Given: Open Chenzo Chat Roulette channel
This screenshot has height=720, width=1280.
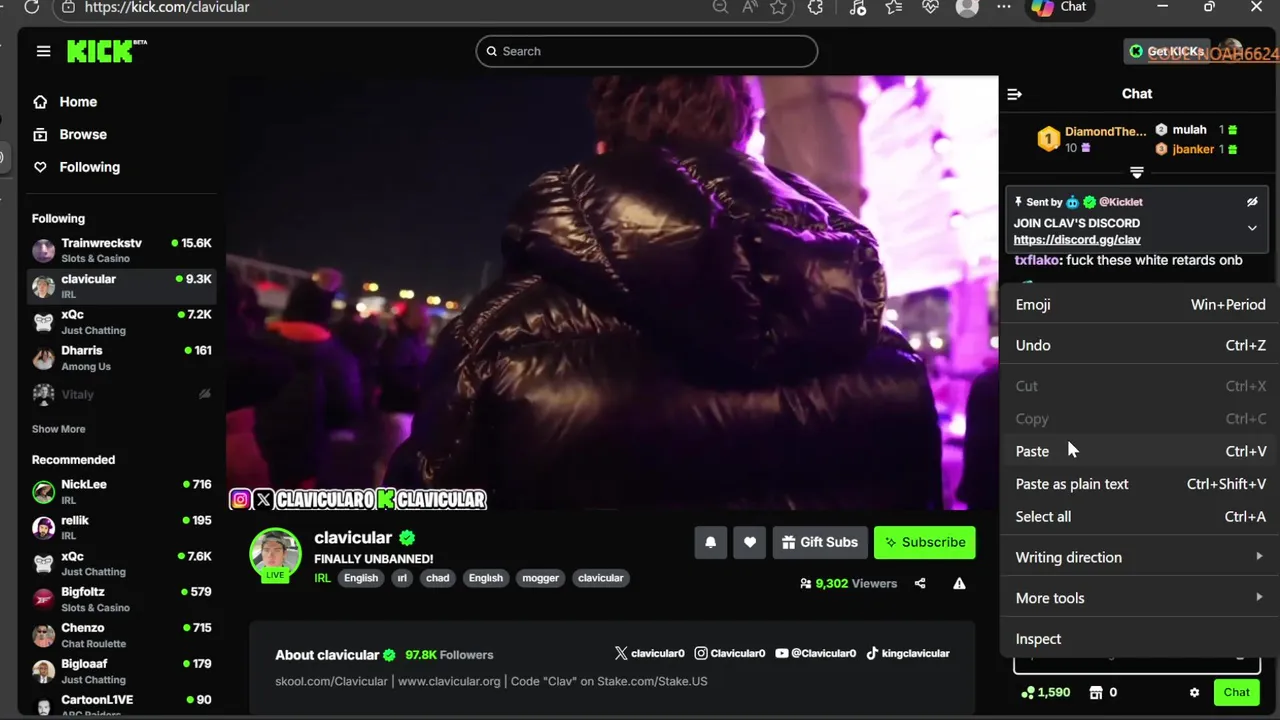Looking at the screenshot, I should (x=121, y=635).
